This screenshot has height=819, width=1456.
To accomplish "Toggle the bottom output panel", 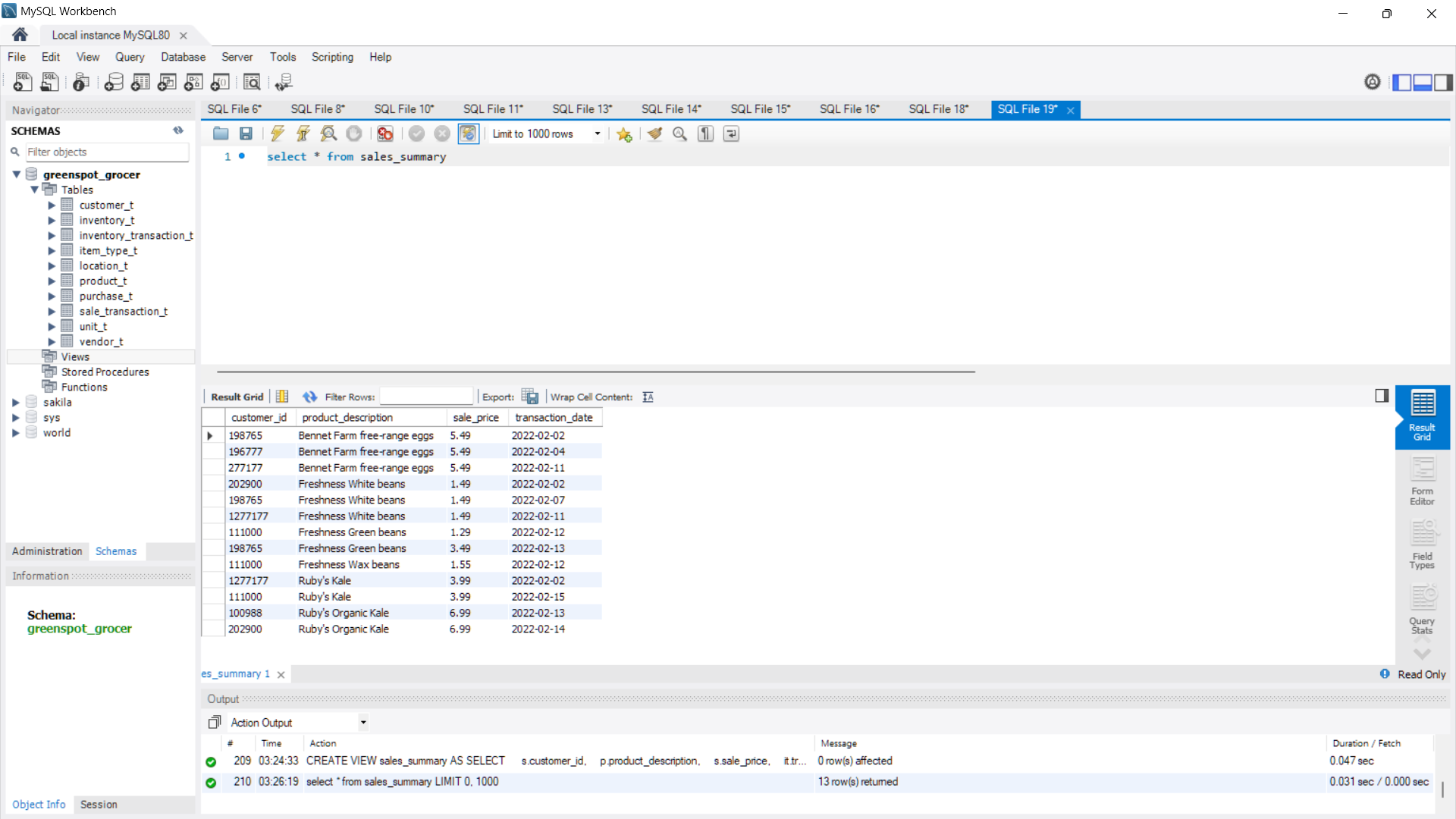I will (x=1423, y=82).
